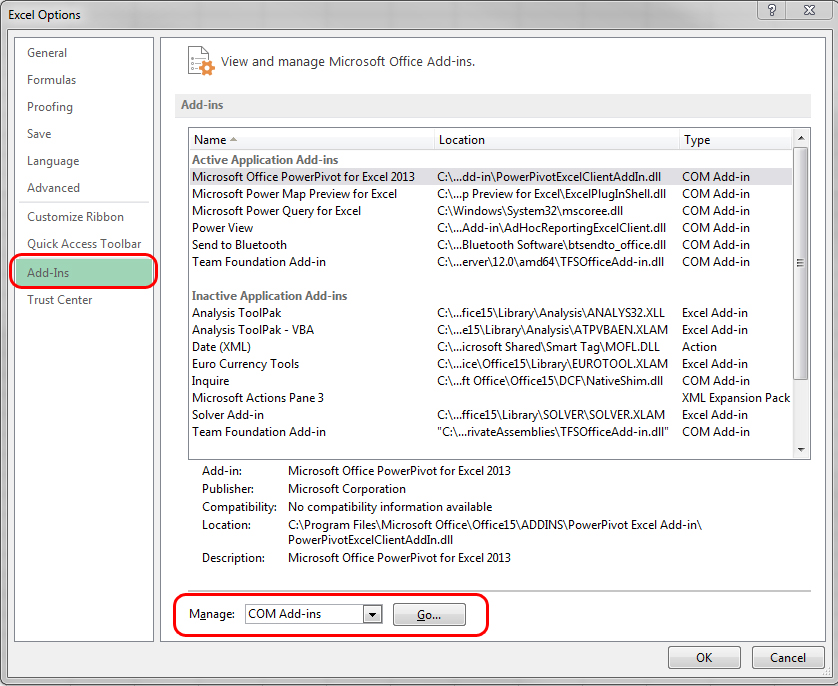
Task: Click the Help question mark icon
Action: coord(772,13)
